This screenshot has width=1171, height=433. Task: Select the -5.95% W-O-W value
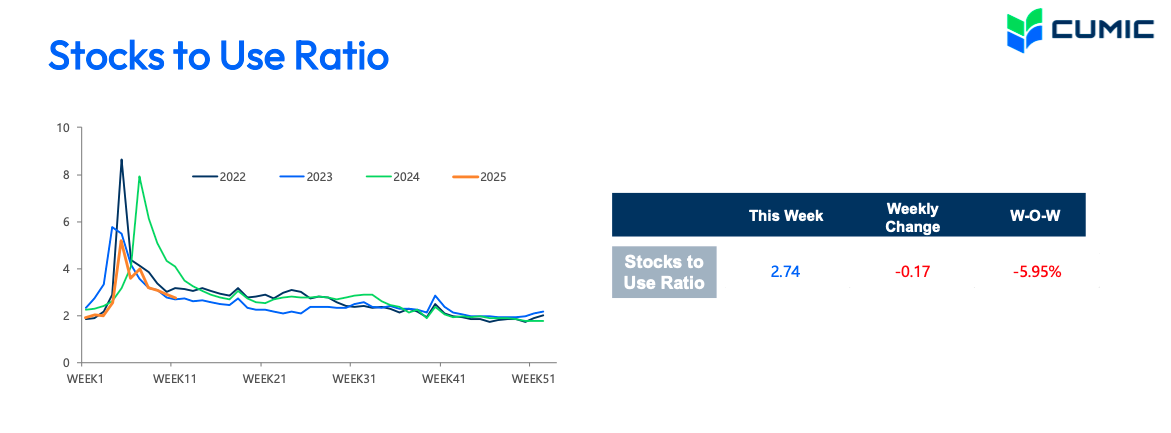[x=1034, y=271]
